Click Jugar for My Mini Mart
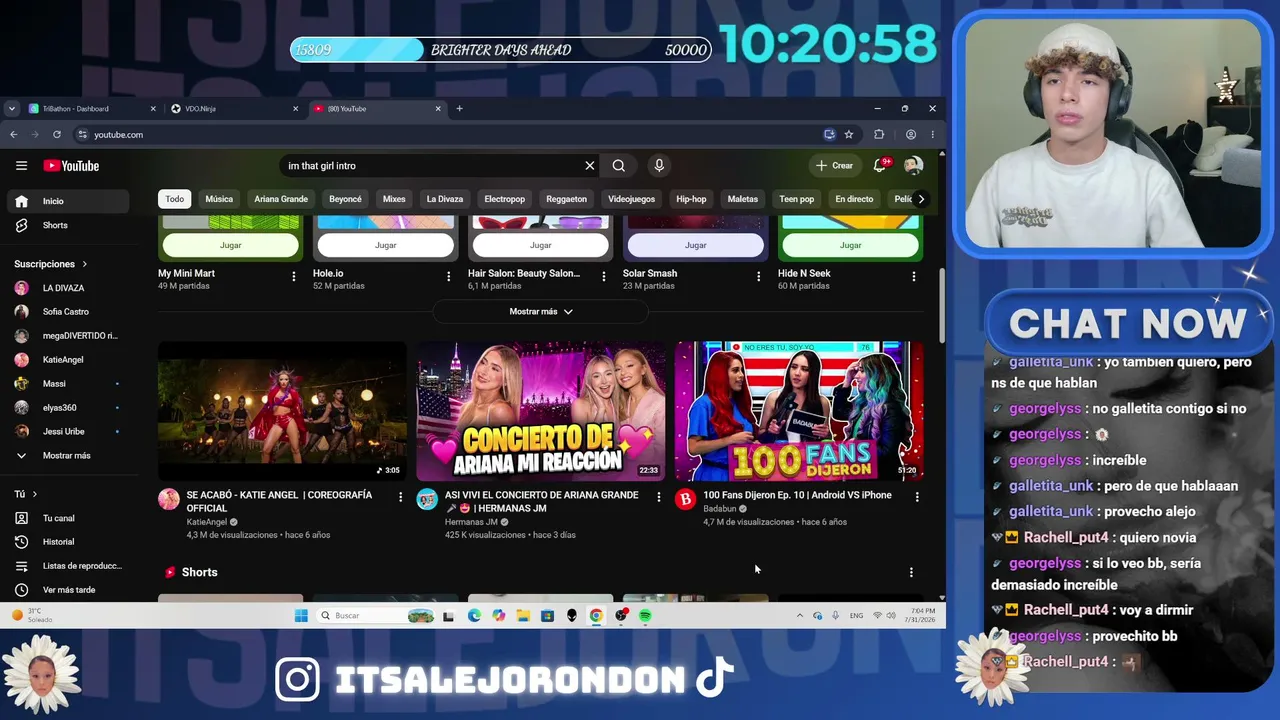 [231, 245]
